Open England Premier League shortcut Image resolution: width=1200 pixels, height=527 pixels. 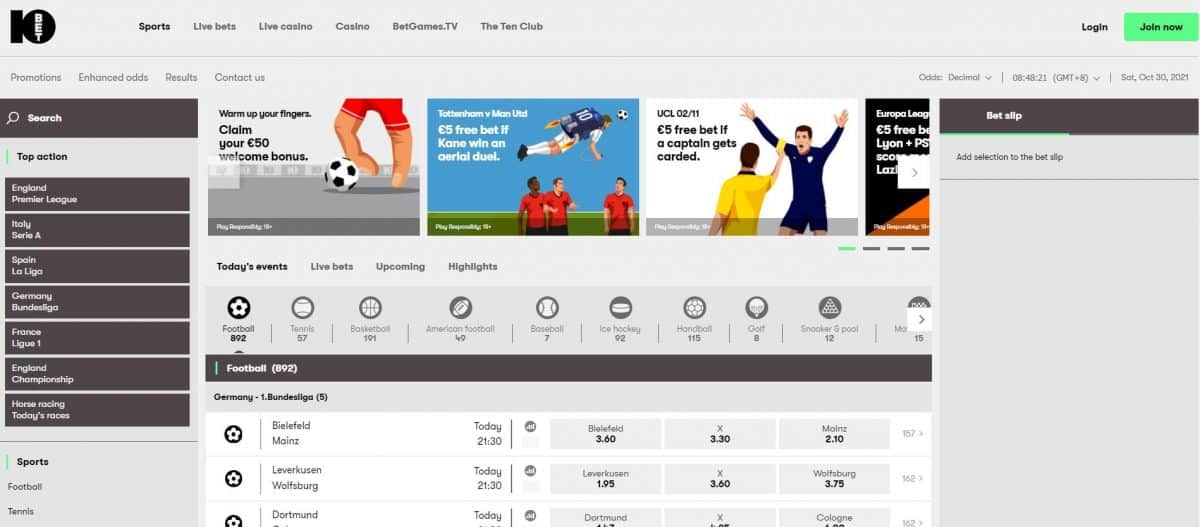[x=97, y=194]
